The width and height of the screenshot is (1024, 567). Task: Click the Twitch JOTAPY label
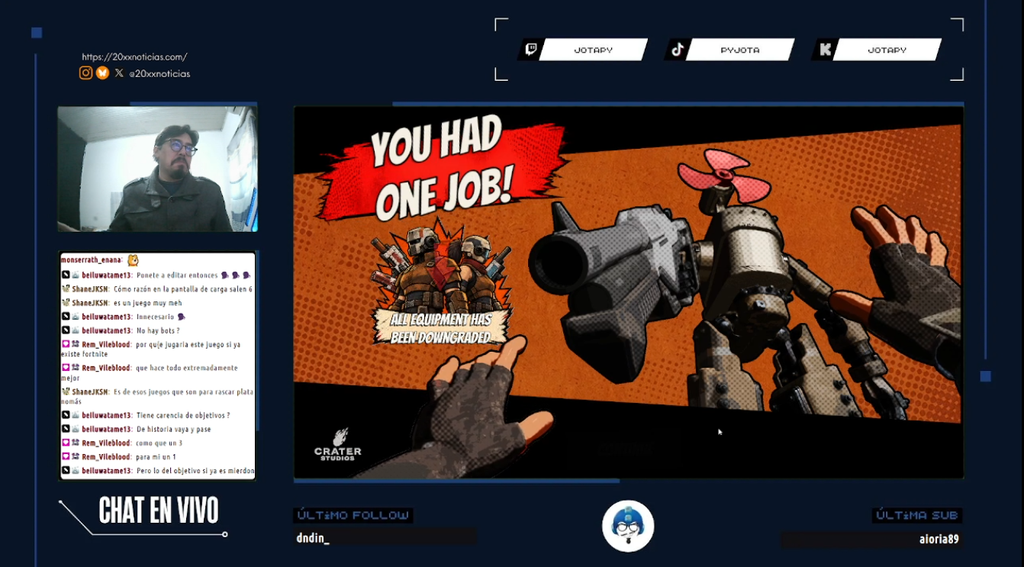pos(593,50)
